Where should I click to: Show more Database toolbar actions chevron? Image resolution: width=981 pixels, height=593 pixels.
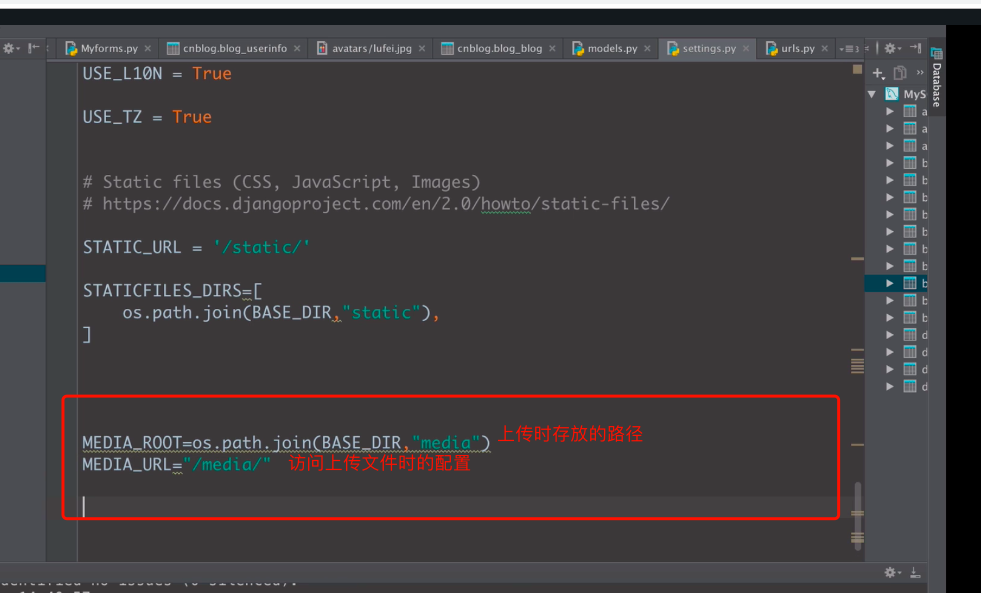(x=920, y=73)
